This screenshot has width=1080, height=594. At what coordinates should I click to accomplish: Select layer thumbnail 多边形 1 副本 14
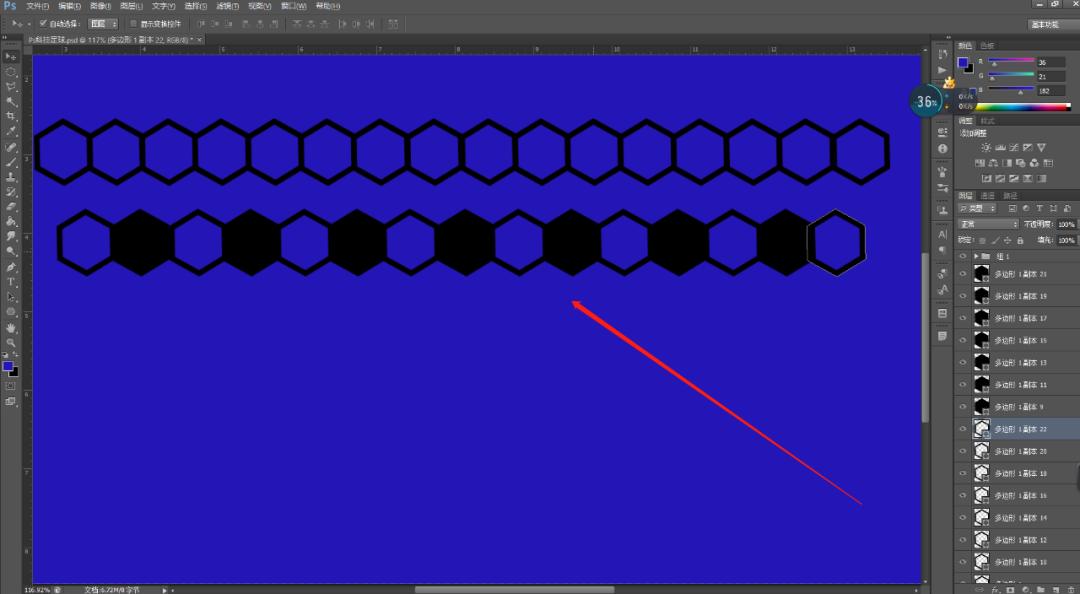point(981,518)
